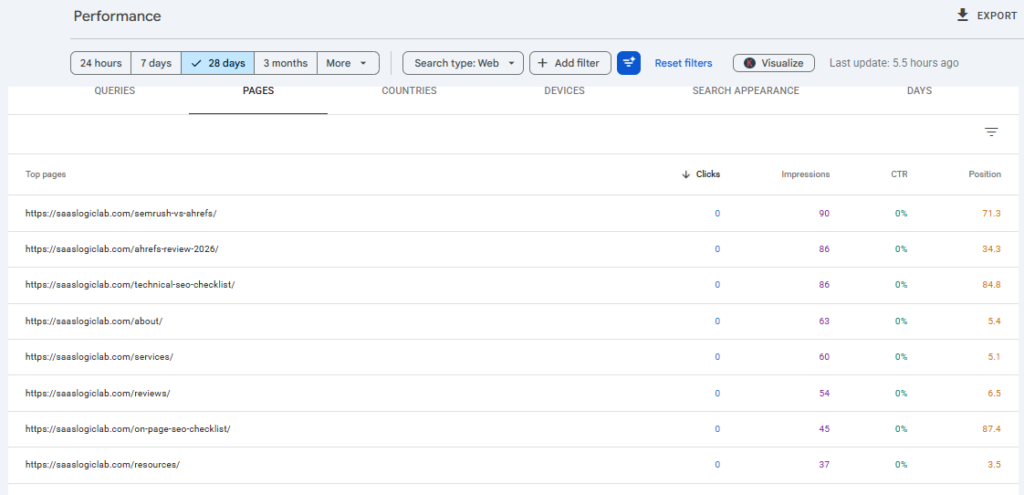Click the blue filter sparkle icon button
The image size is (1024, 495).
[x=628, y=63]
